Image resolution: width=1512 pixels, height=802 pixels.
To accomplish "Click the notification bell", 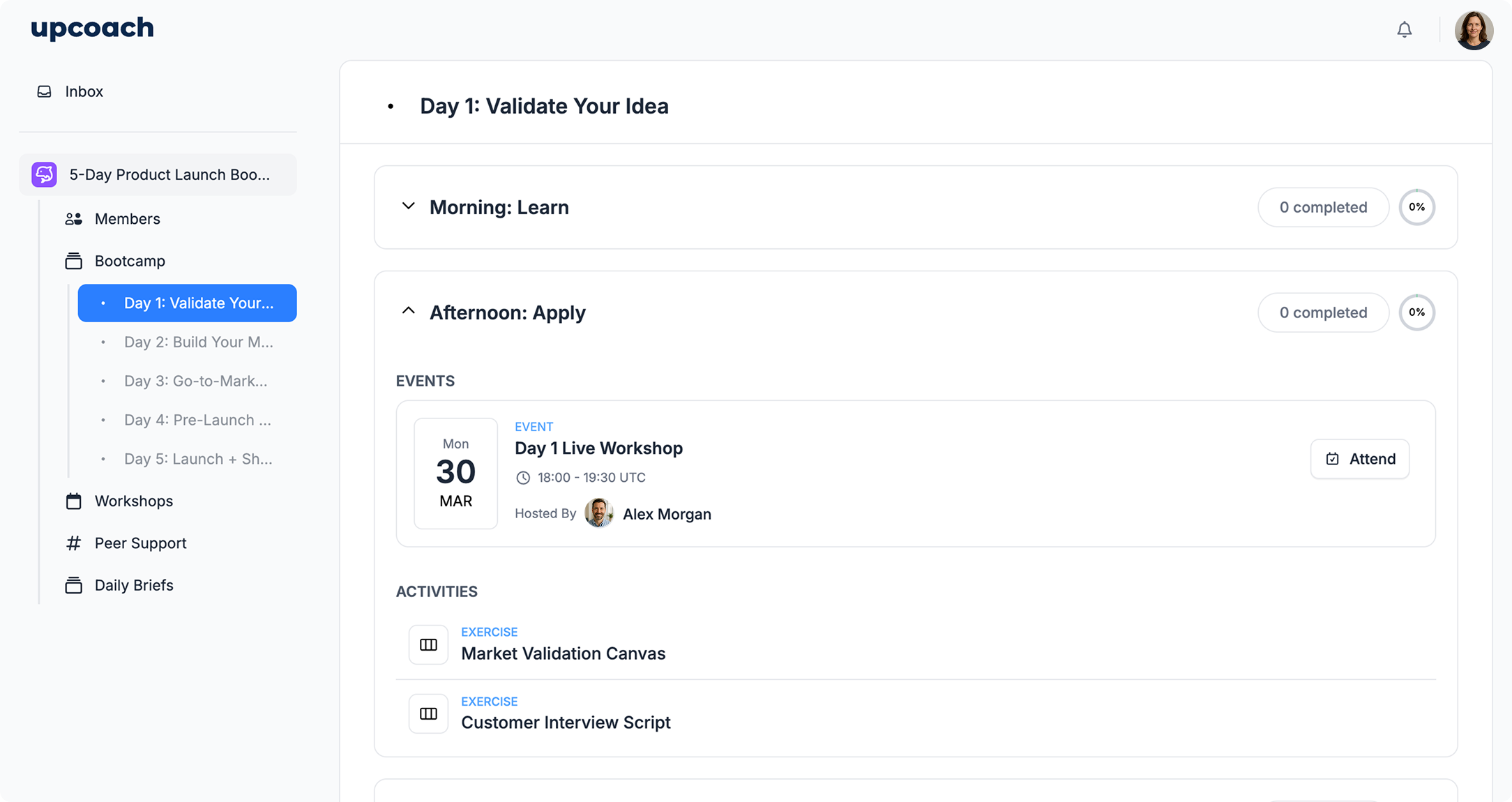I will click(1405, 29).
